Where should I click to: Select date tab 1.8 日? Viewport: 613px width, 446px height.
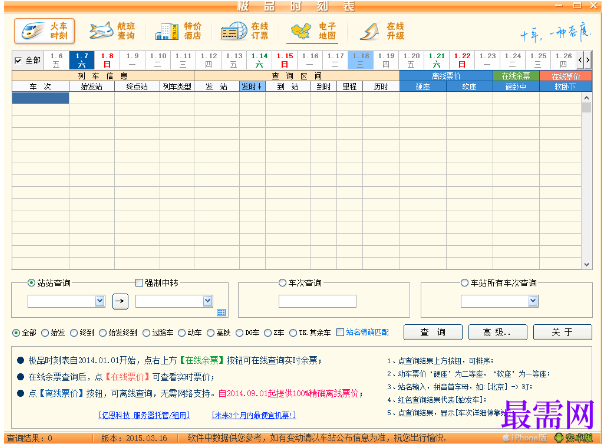point(107,60)
